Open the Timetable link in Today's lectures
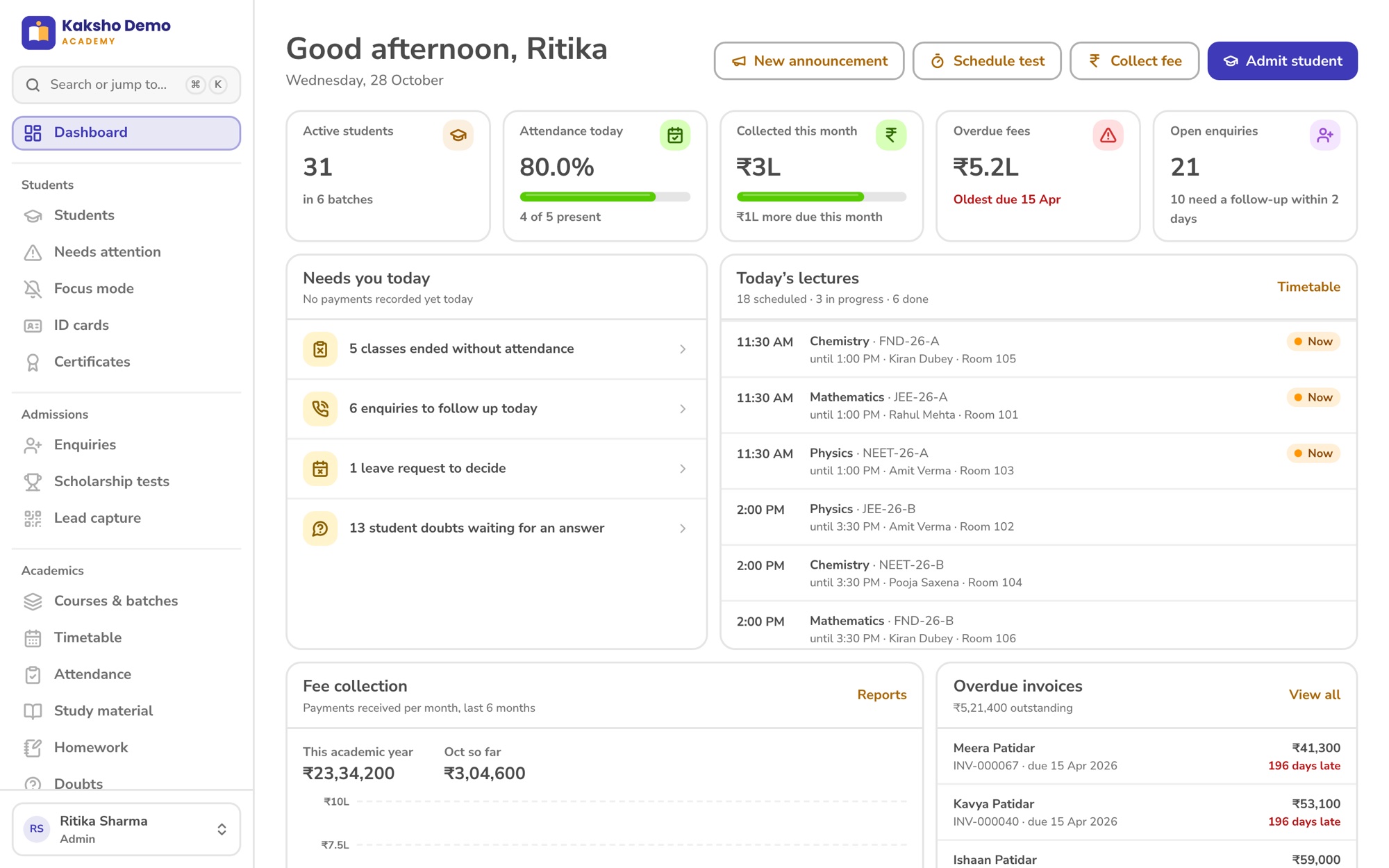Screen dimensions: 1389x868 [1308, 287]
